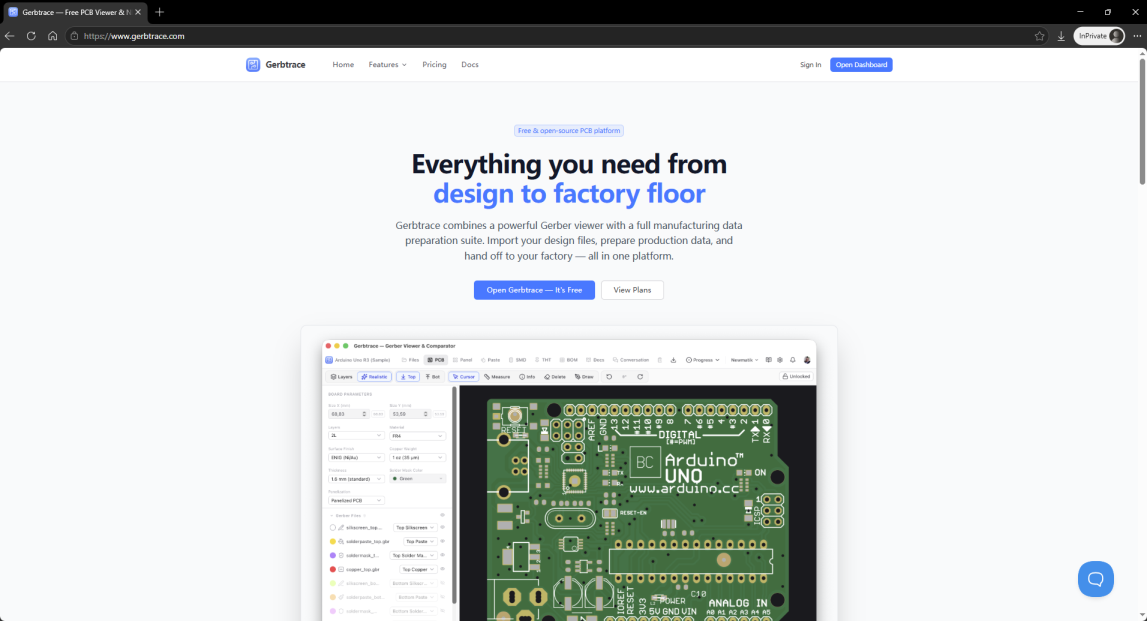Click the InPrivate profile indicator

[x=1099, y=36]
